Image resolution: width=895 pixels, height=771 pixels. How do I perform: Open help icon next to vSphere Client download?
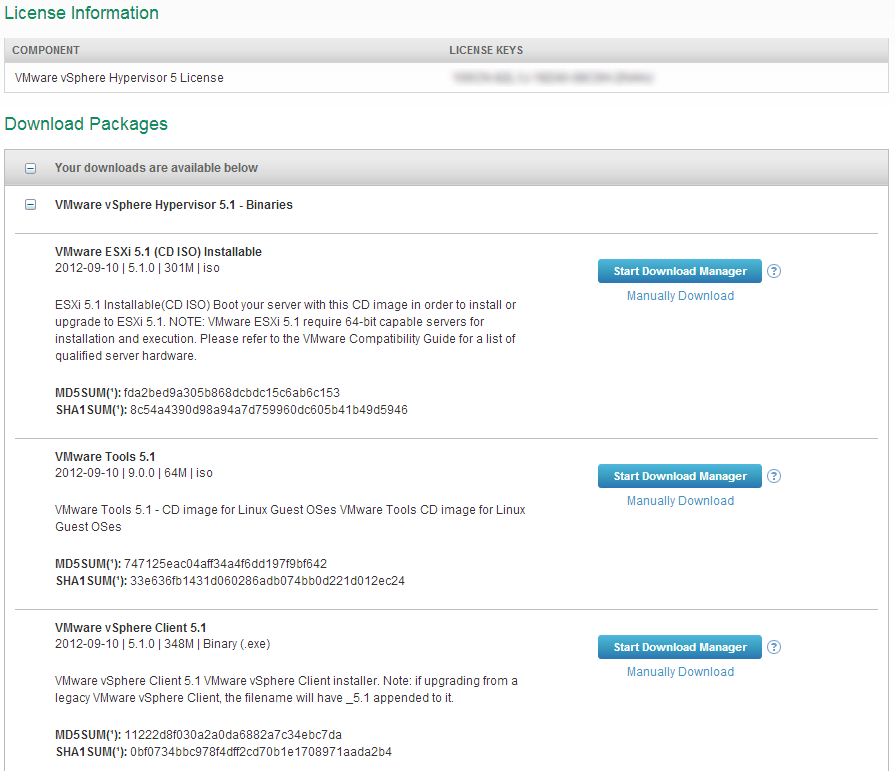774,647
